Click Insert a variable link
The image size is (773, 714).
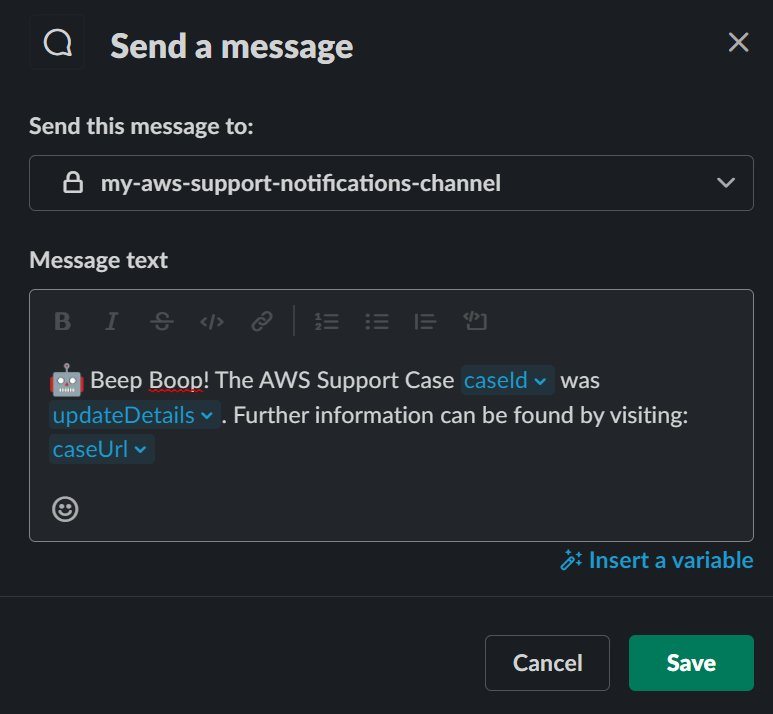(657, 560)
